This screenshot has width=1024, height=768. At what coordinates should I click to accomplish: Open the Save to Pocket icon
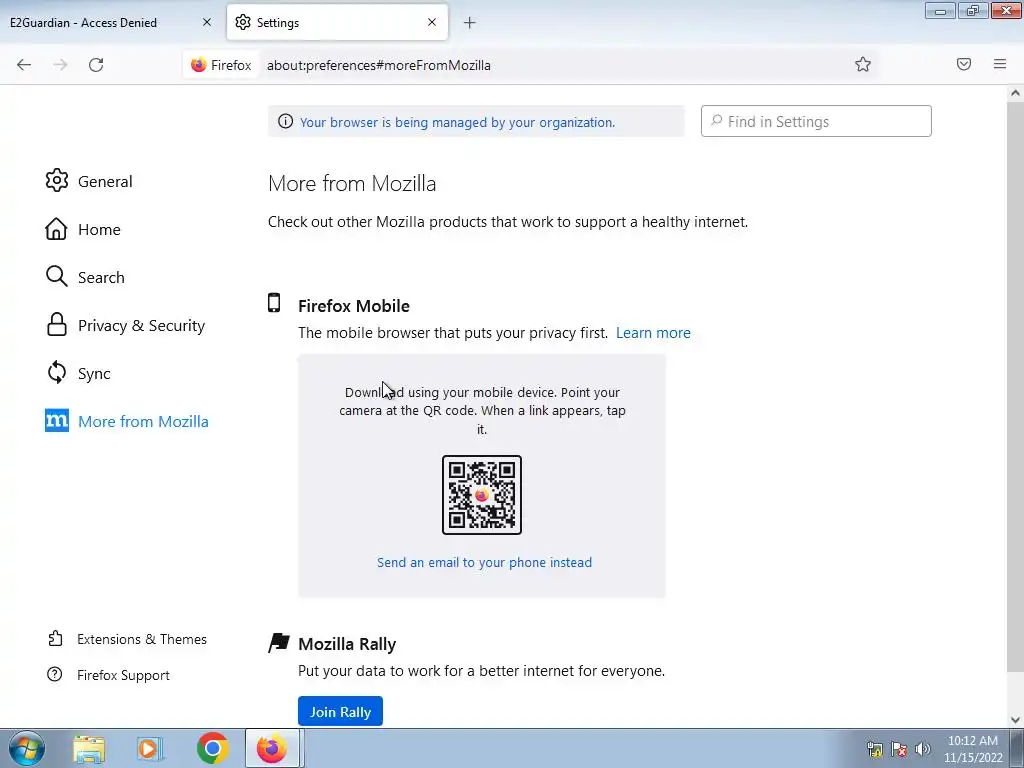[x=964, y=64]
